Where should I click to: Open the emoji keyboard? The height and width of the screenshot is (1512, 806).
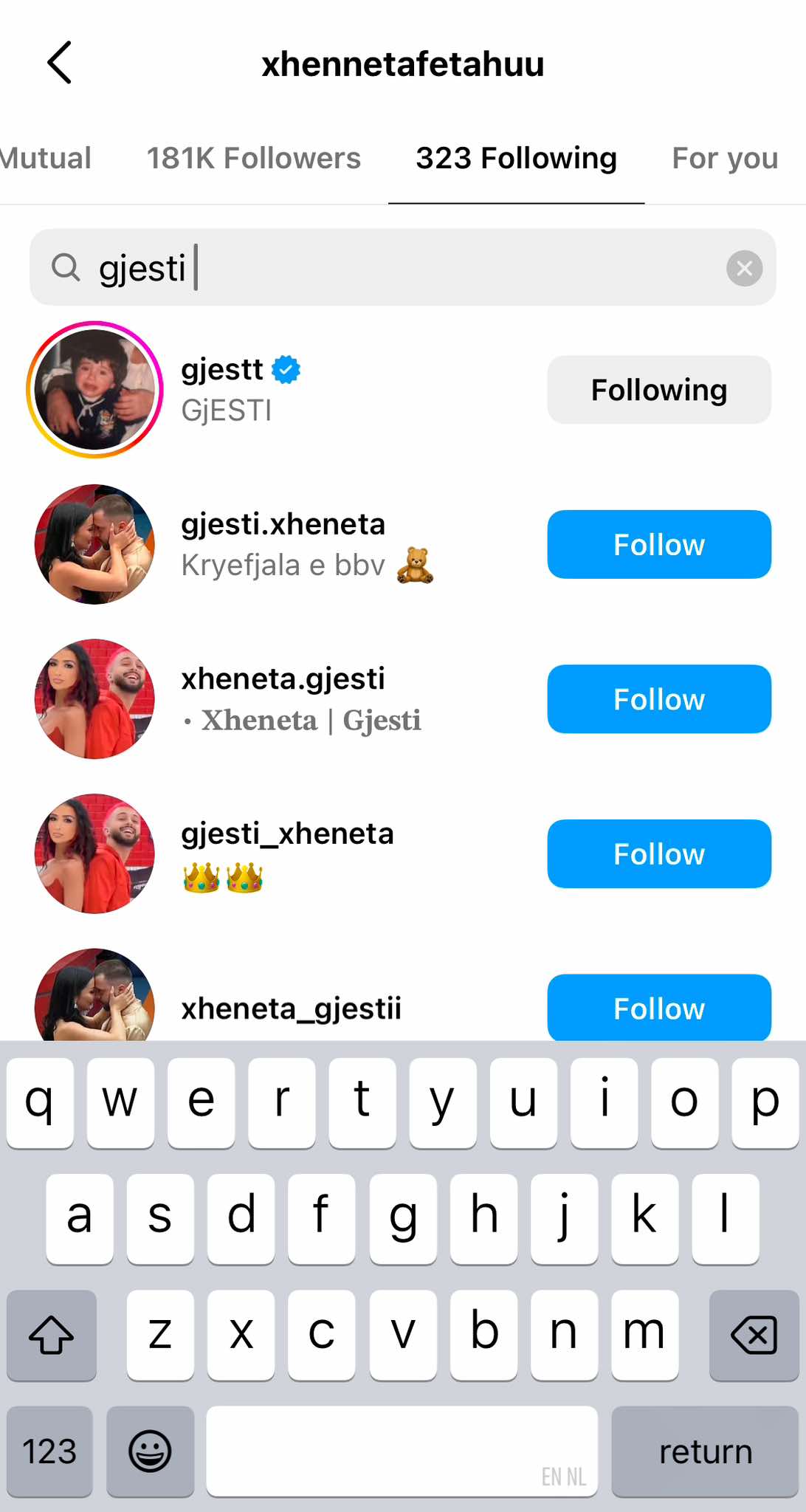[150, 1451]
